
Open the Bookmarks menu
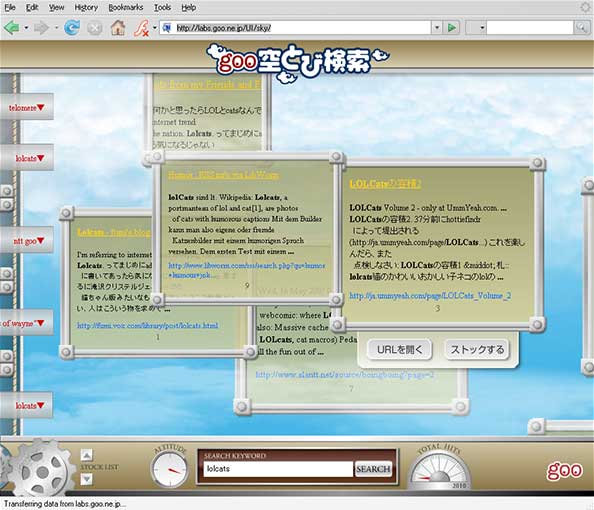pyautogui.click(x=126, y=7)
